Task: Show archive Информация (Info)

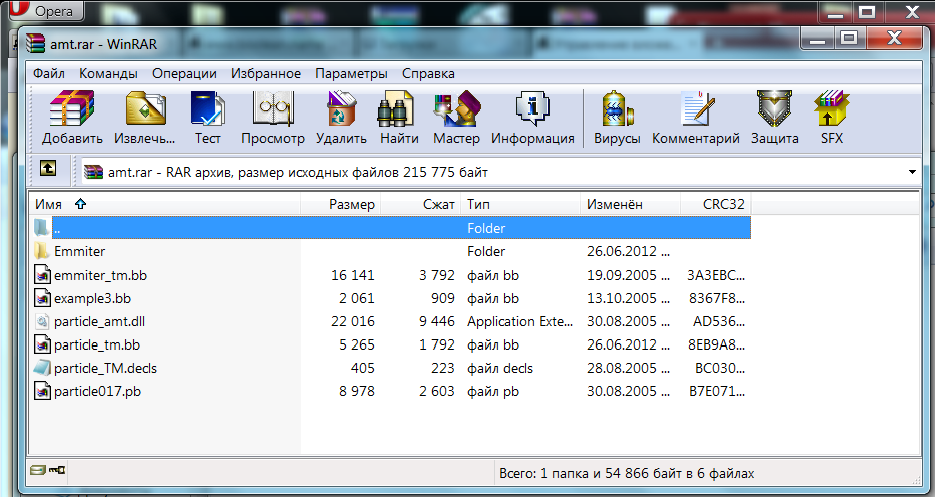Action: [532, 118]
